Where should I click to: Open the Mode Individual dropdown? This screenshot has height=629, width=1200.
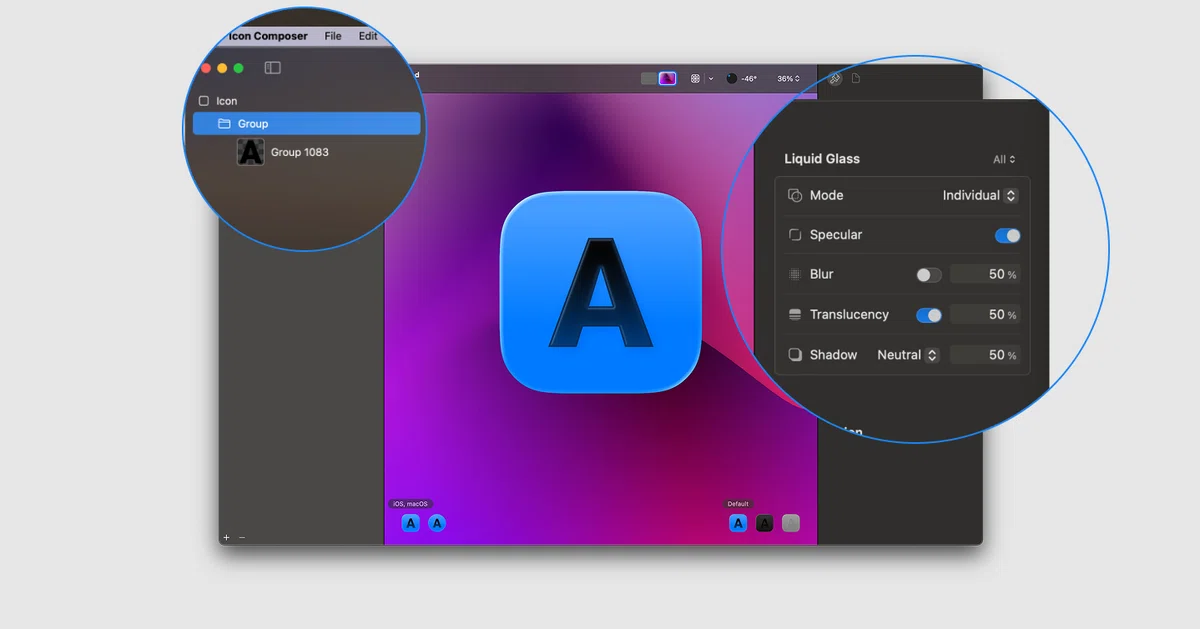point(980,195)
